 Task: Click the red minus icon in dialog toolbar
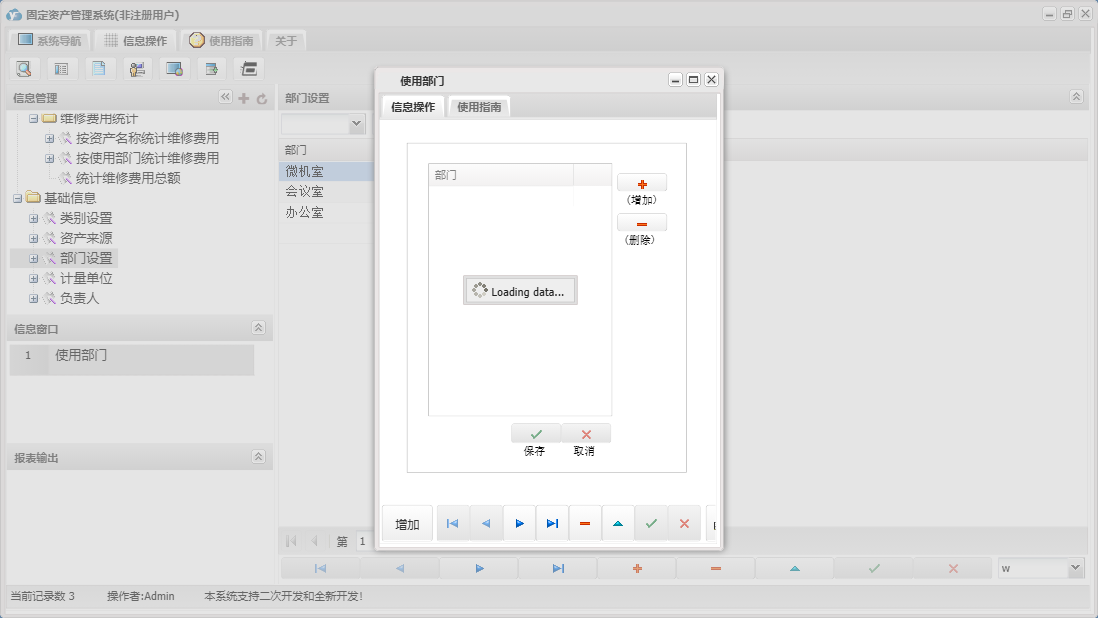click(585, 523)
